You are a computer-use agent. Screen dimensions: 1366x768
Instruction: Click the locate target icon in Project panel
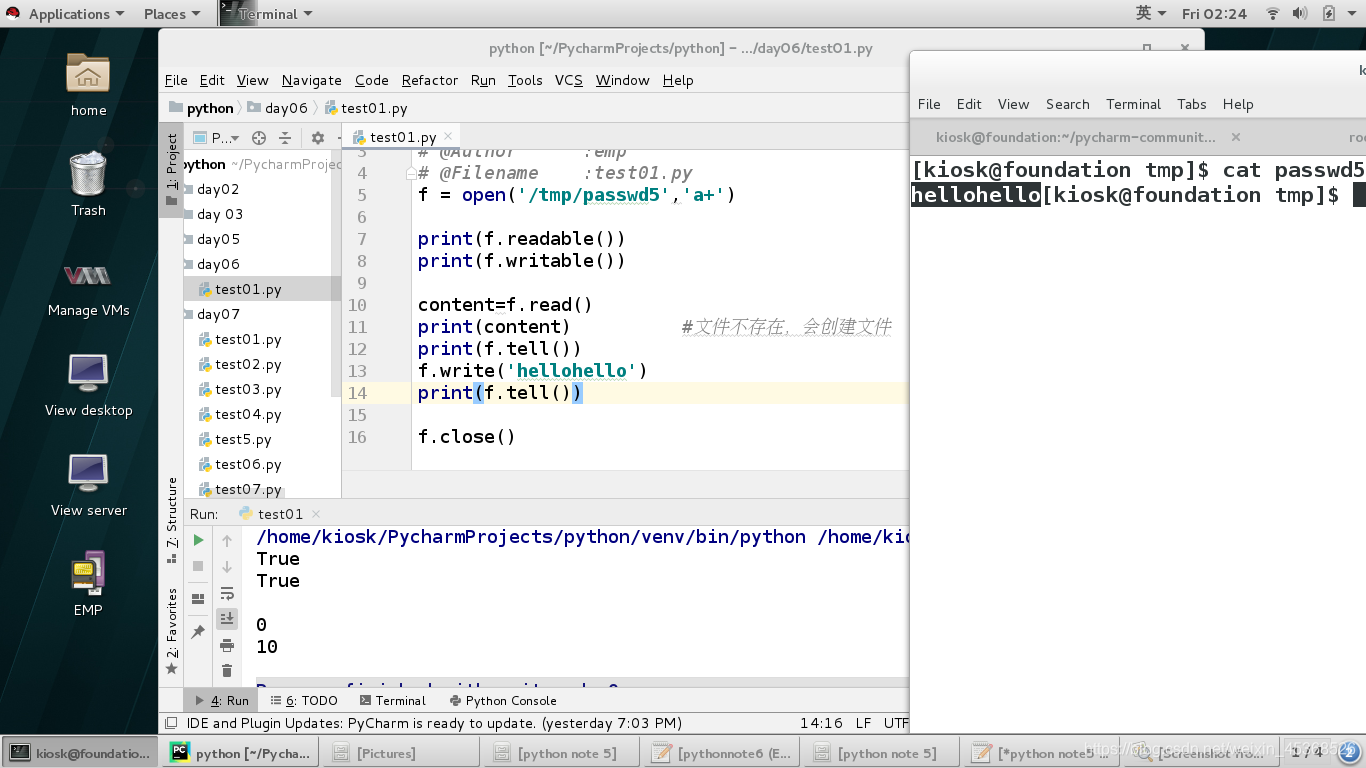259,138
